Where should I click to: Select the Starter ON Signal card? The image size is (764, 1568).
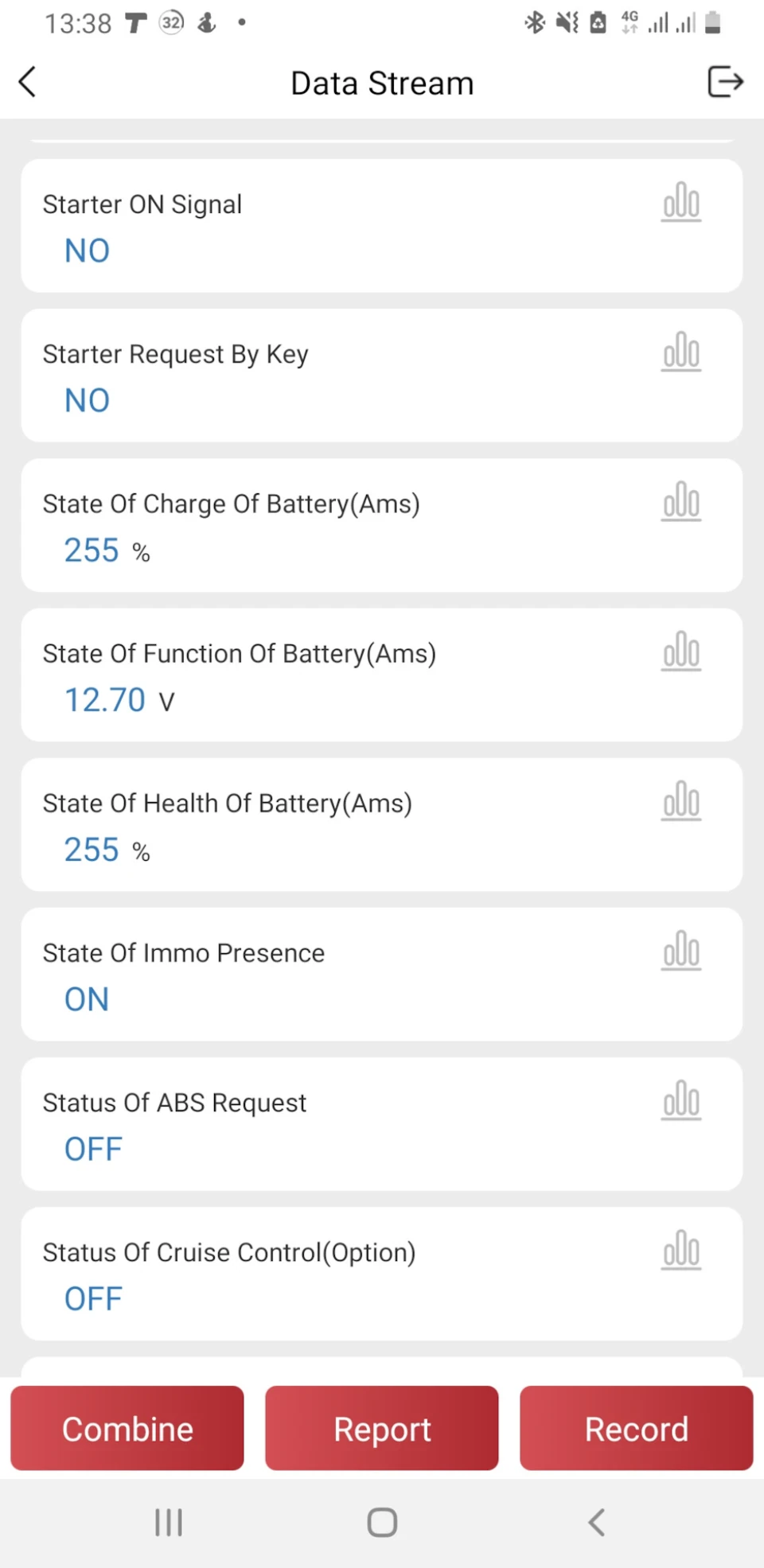click(382, 226)
